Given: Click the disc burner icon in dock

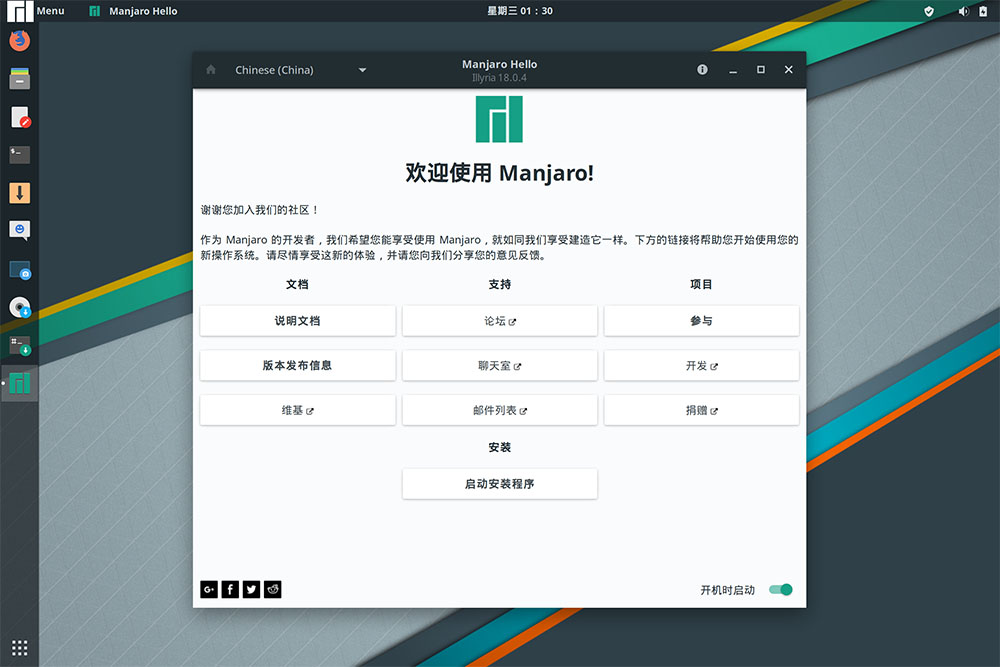Looking at the screenshot, I should (x=19, y=307).
